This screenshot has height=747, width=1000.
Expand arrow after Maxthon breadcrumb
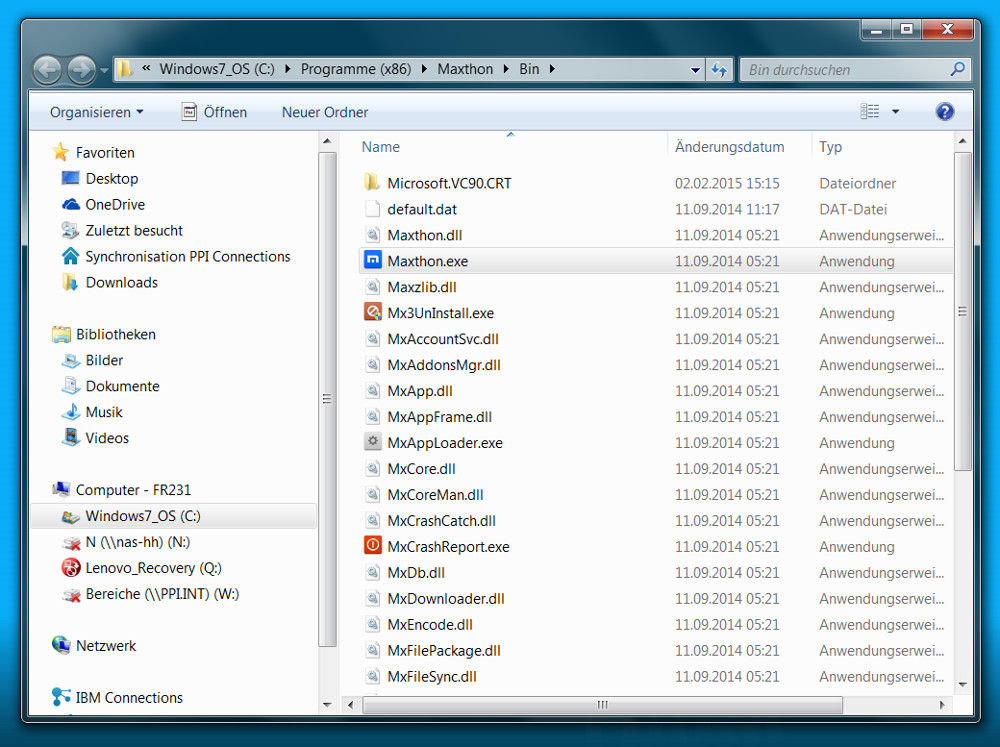[x=506, y=69]
